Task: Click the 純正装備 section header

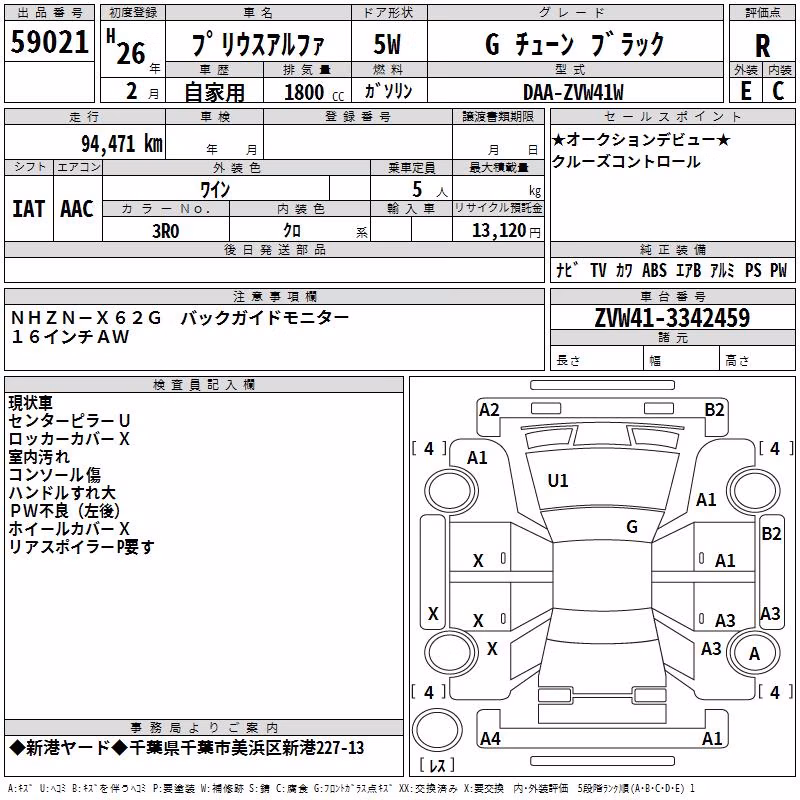Action: [672, 249]
